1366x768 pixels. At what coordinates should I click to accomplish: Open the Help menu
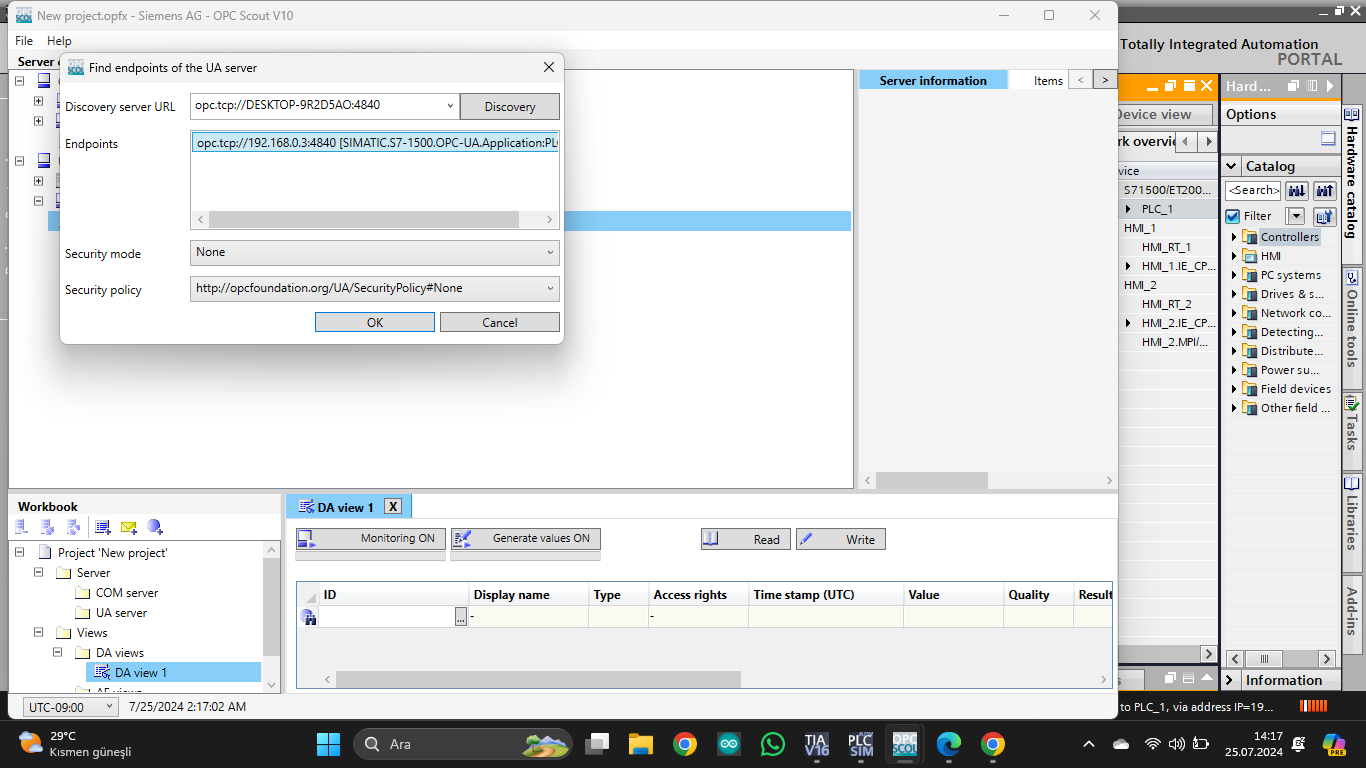click(59, 41)
